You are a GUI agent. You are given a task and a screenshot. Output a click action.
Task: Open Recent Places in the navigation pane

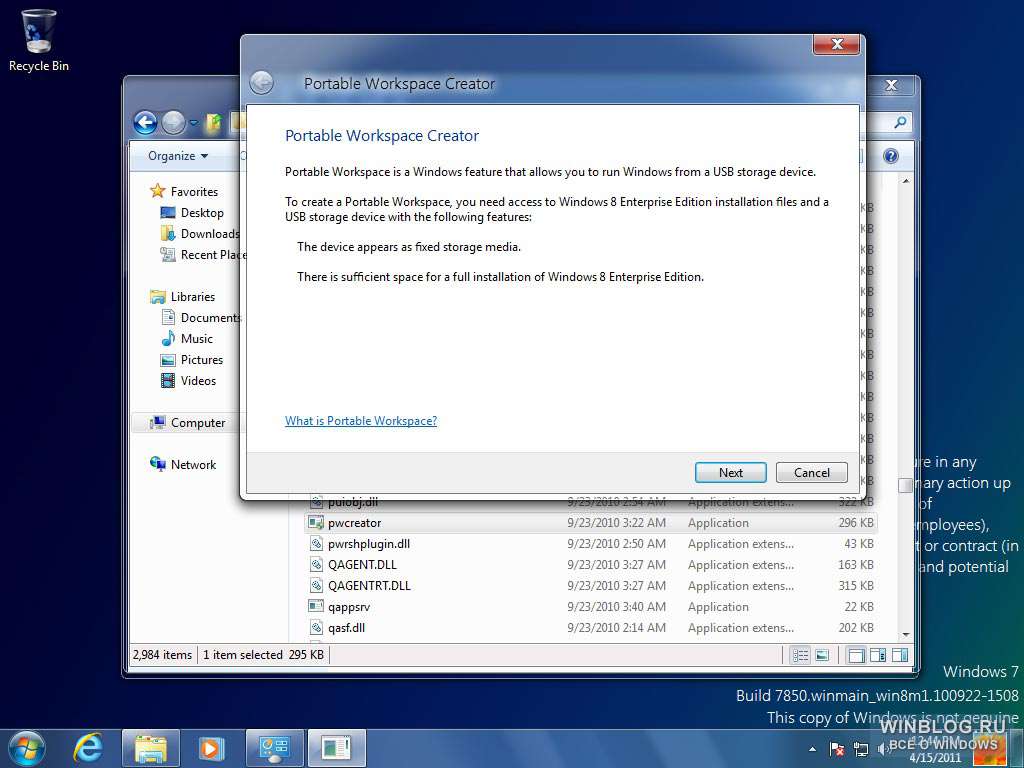213,254
